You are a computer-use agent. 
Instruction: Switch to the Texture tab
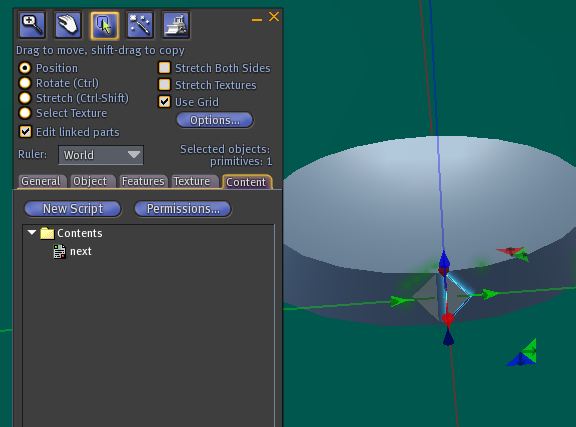coord(192,182)
